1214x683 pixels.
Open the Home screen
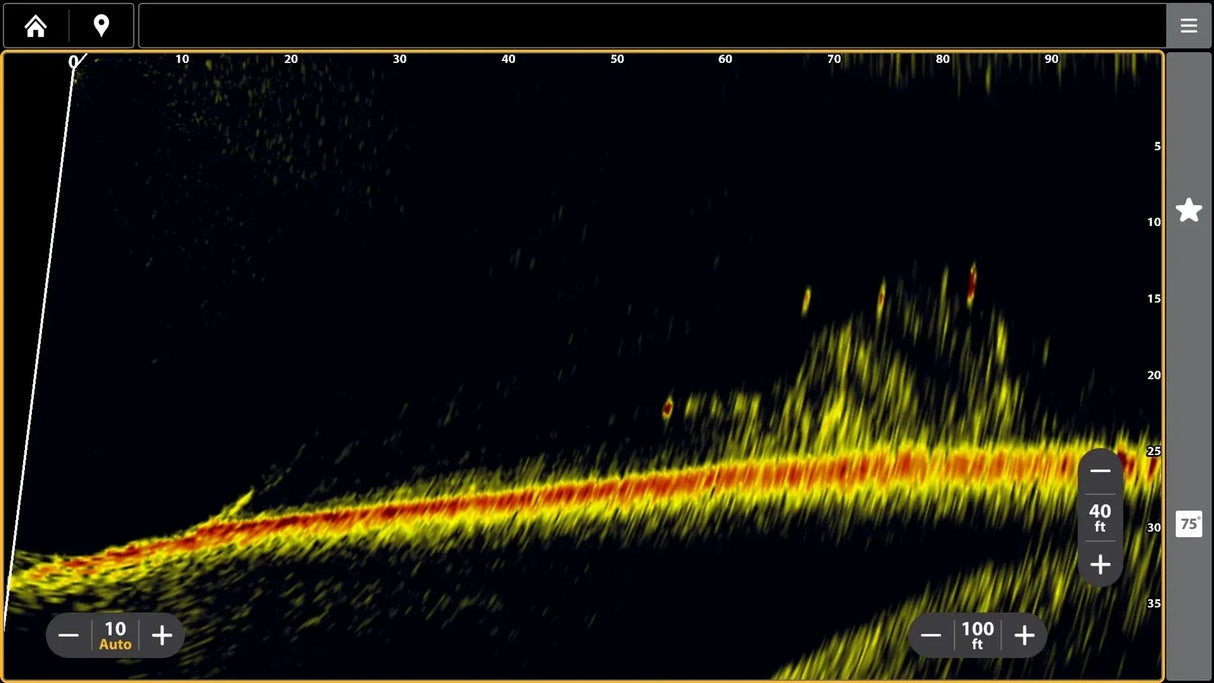click(x=35, y=25)
